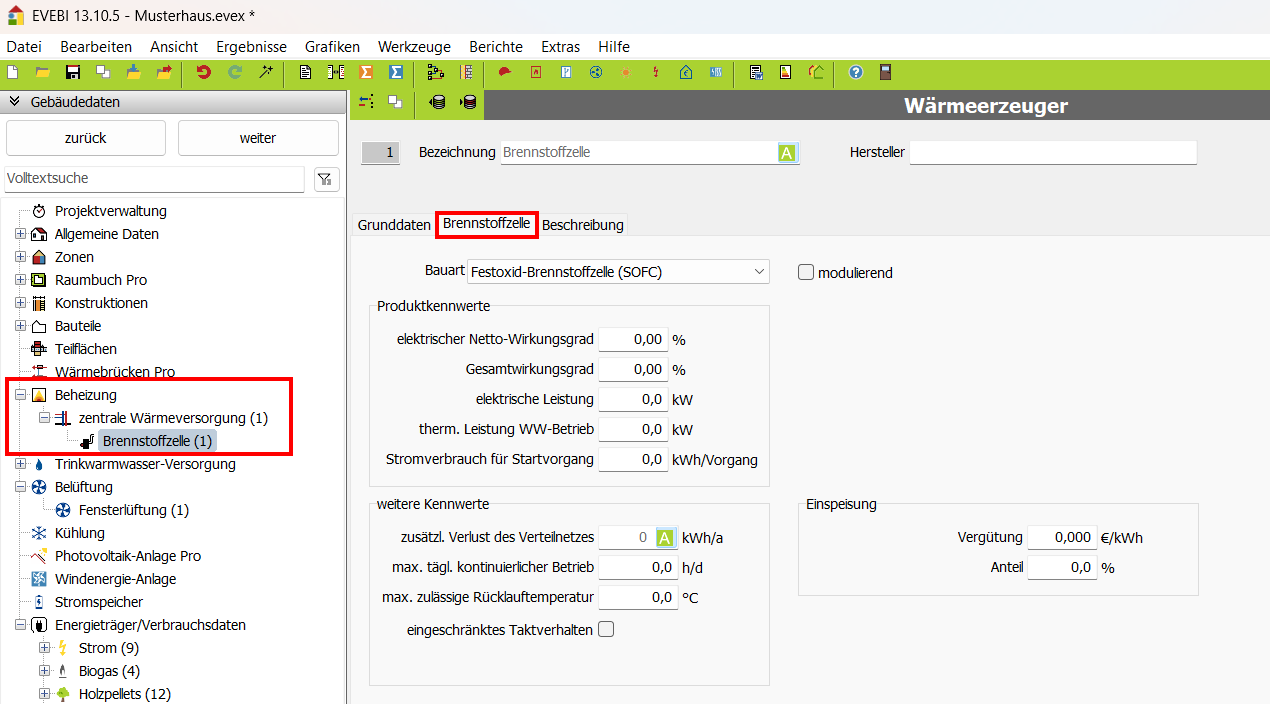
Task: Toggle the green A button beside Bezeichnung
Action: [787, 153]
